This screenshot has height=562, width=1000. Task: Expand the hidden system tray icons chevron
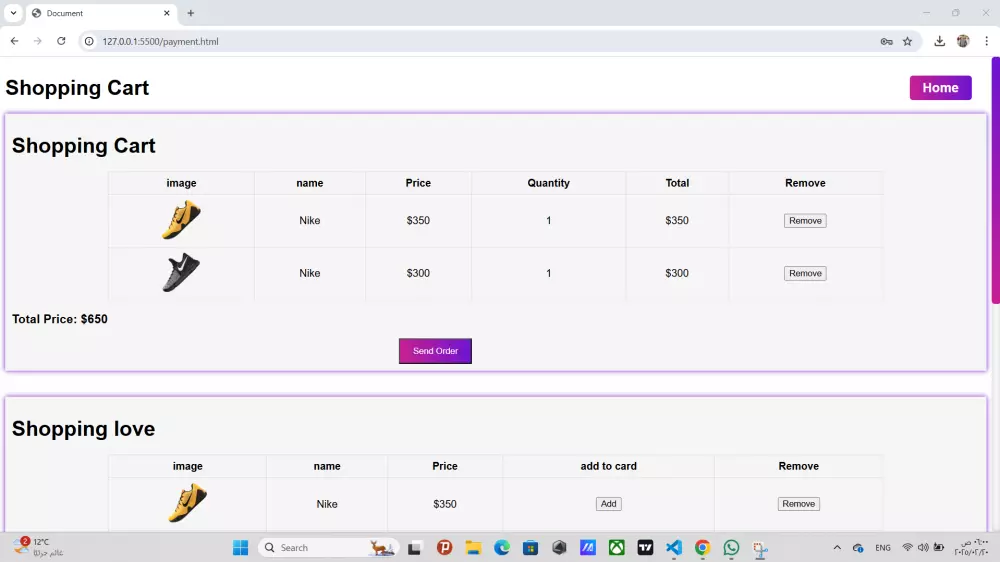837,547
